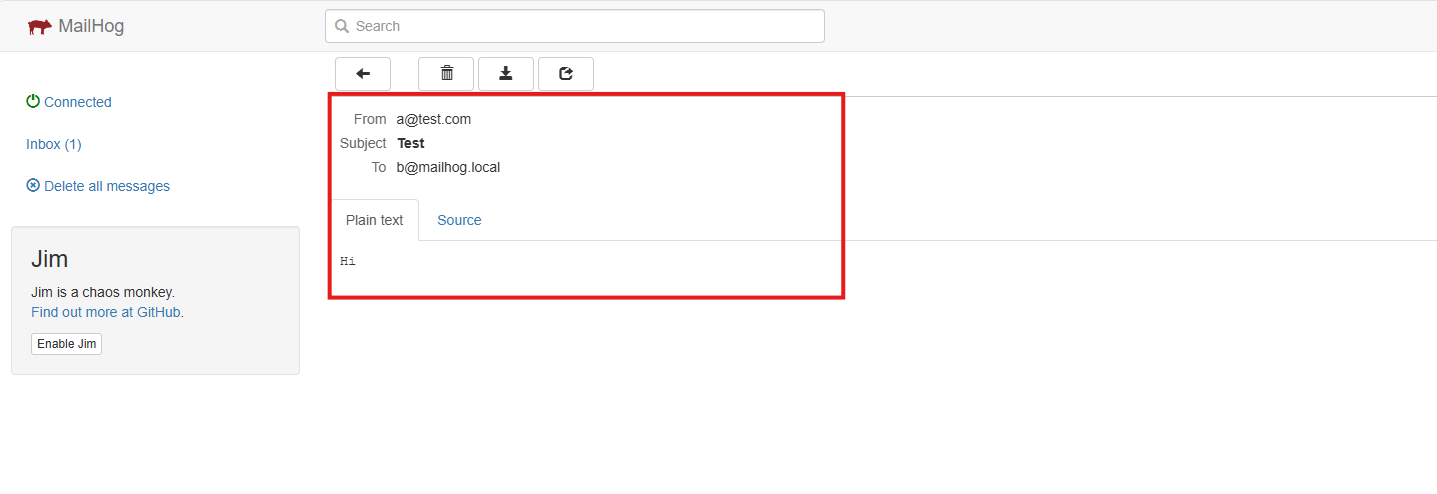Go back using the left arrow button
The height and width of the screenshot is (494, 1437).
click(x=363, y=73)
